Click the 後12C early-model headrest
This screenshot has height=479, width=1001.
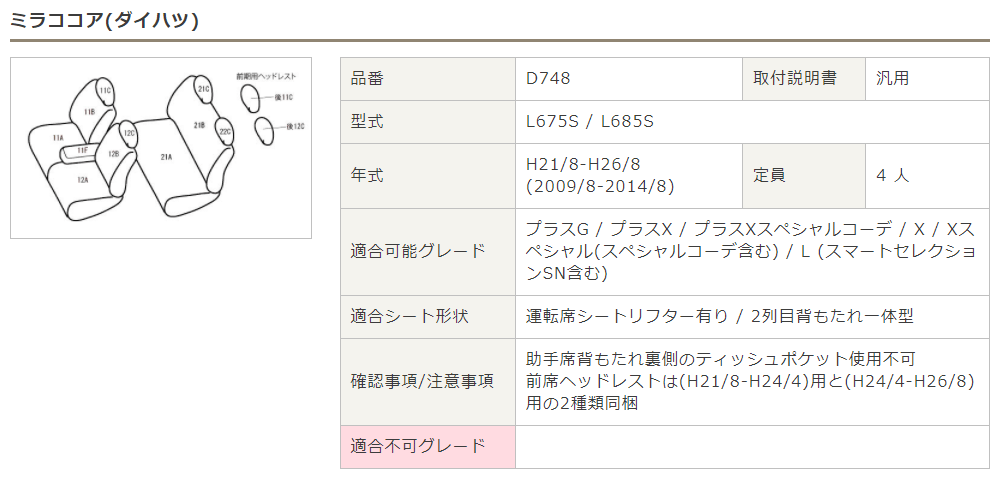(x=263, y=130)
